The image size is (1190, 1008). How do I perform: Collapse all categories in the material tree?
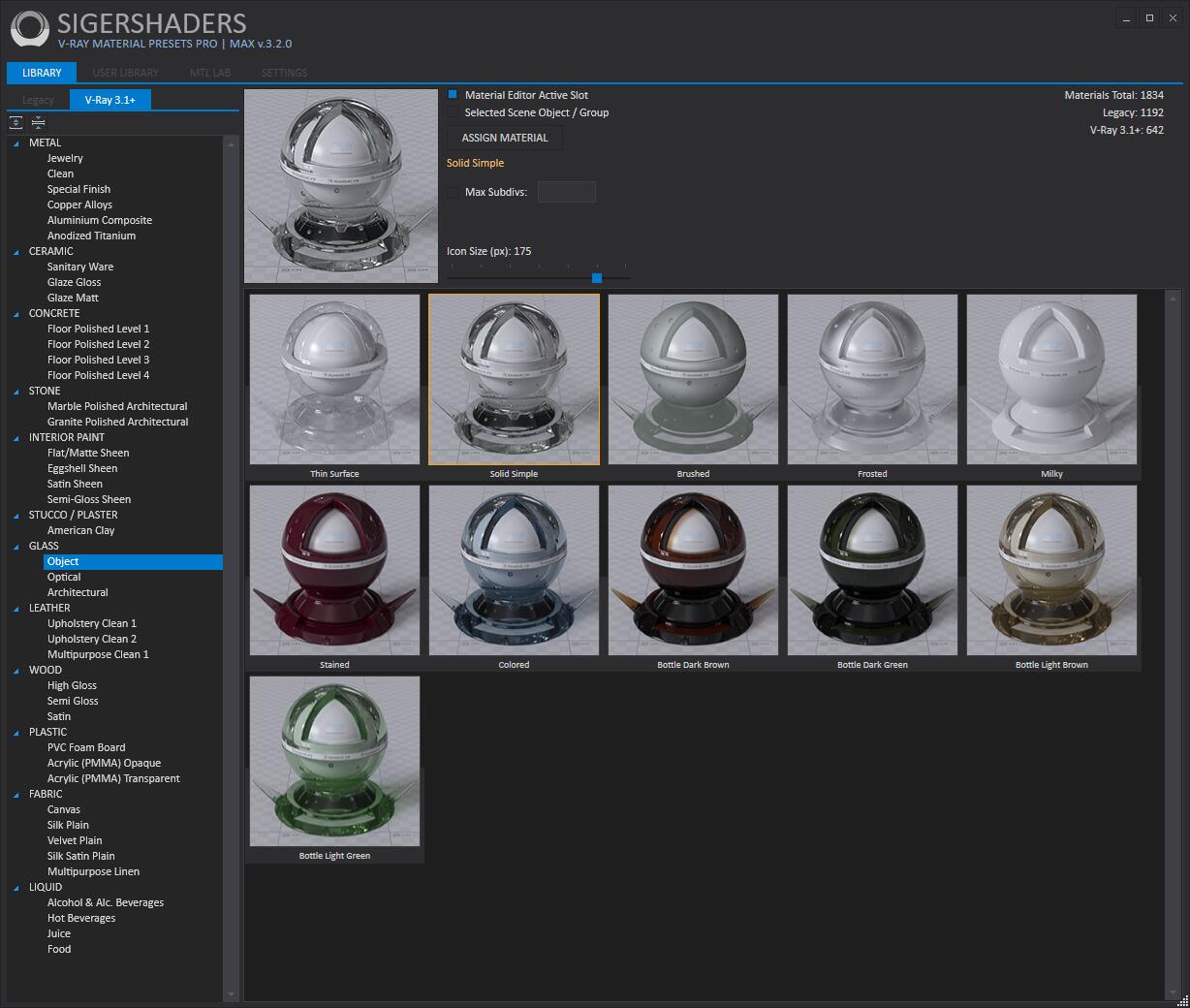pos(38,122)
